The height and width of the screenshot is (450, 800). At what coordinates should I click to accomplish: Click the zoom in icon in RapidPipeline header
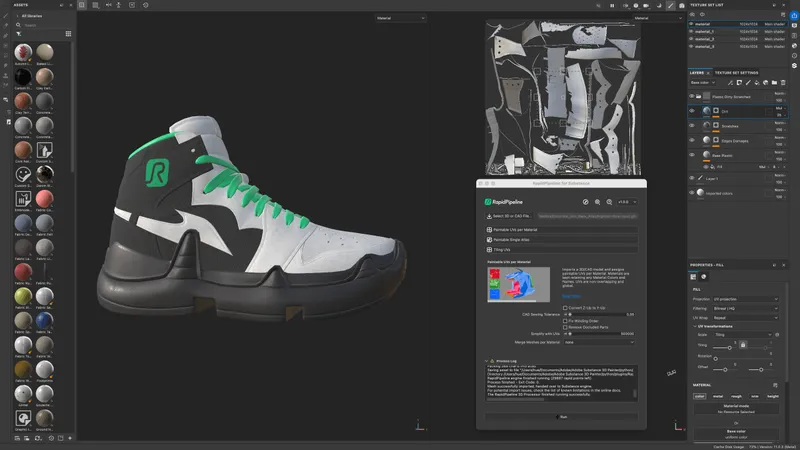point(596,201)
